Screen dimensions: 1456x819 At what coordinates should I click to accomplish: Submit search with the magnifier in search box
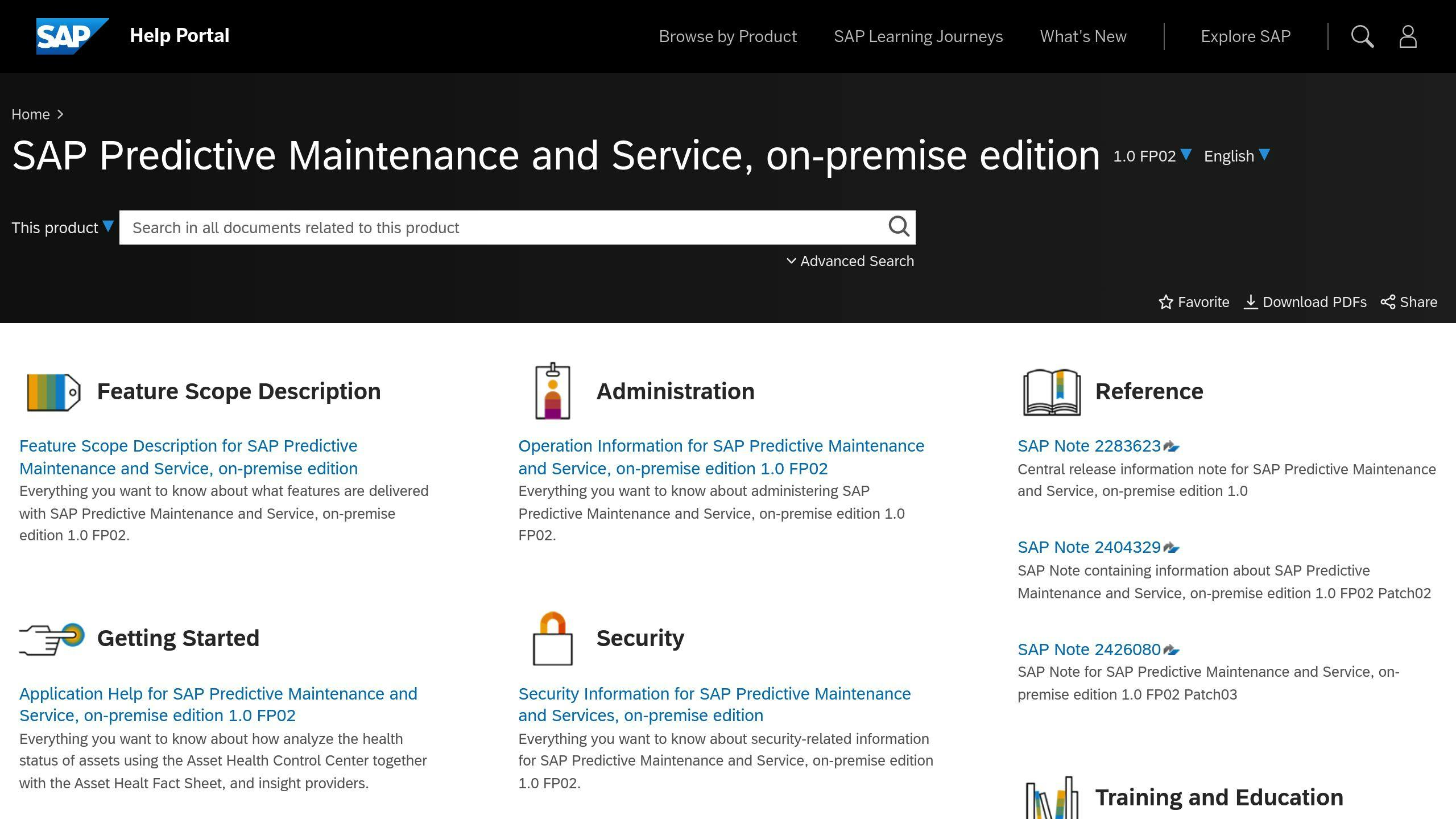tap(899, 226)
